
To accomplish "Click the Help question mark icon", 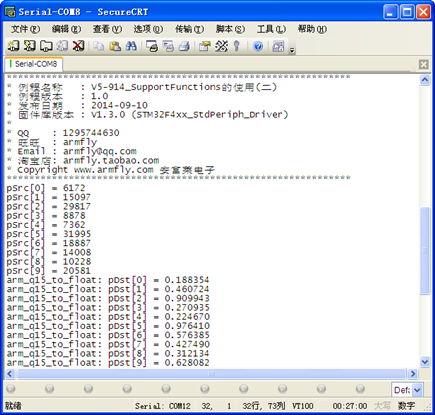I will coord(258,46).
